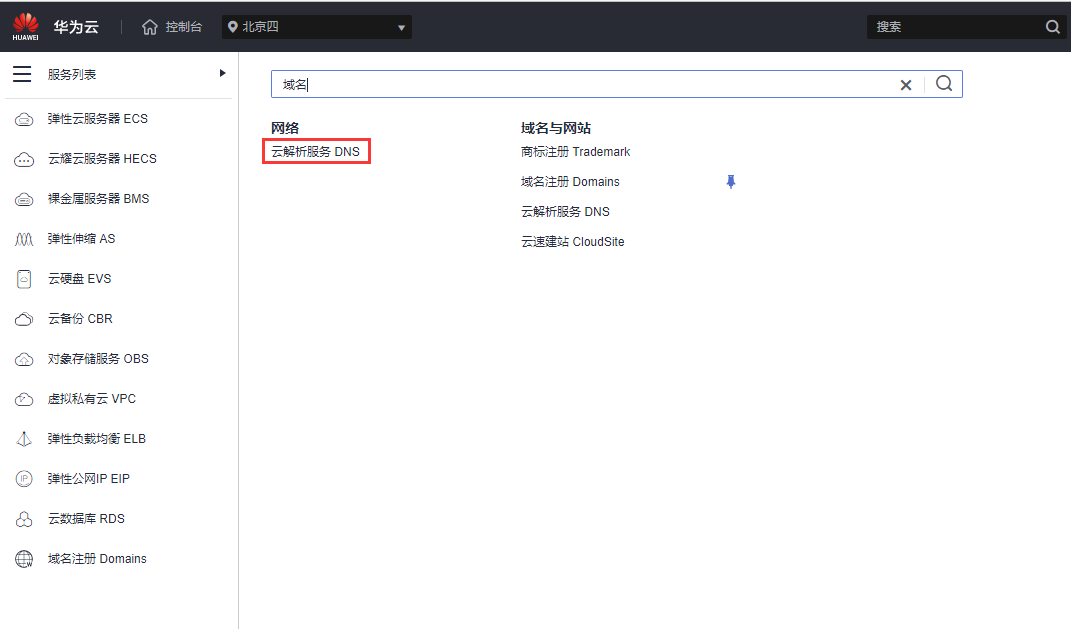
Task: Open 云解析服务 DNS under 网络
Action: pos(316,152)
